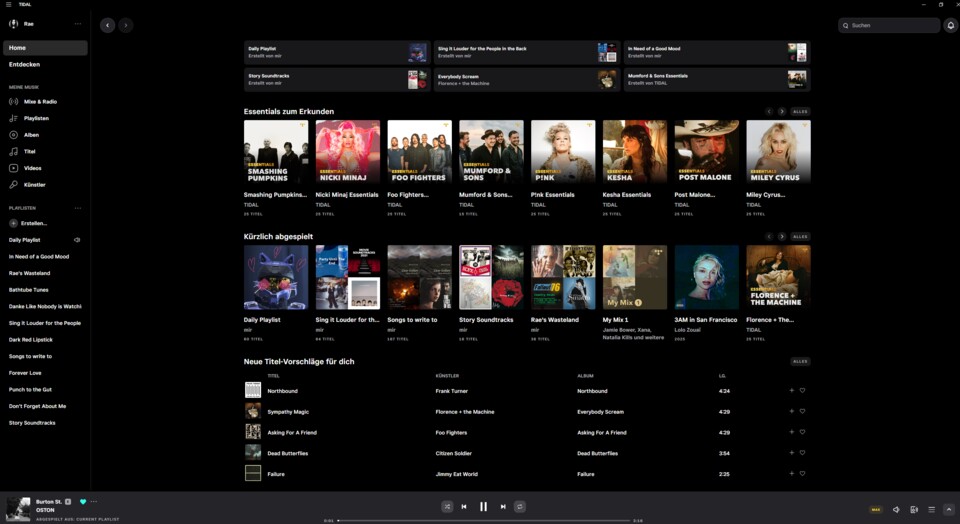Pause the current playback

(483, 506)
